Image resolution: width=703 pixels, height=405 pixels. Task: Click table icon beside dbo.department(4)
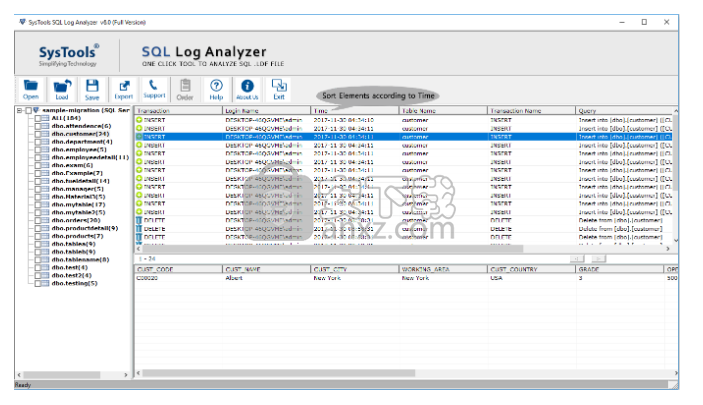[x=45, y=142]
